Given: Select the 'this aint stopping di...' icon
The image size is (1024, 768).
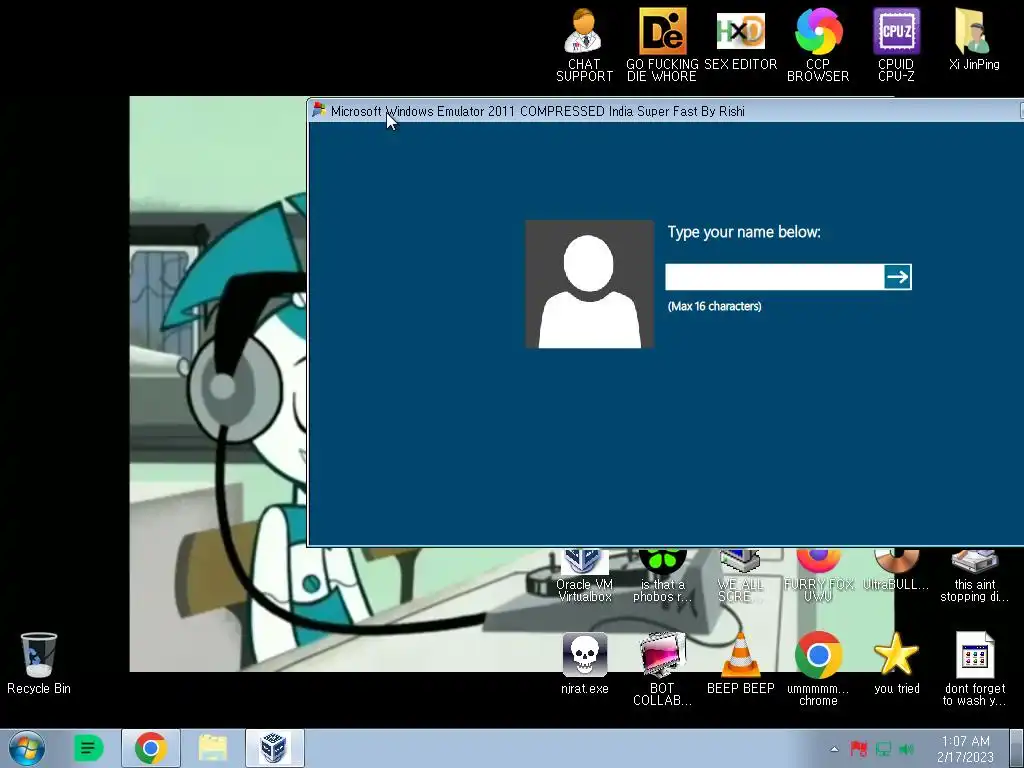Looking at the screenshot, I should coord(974,576).
